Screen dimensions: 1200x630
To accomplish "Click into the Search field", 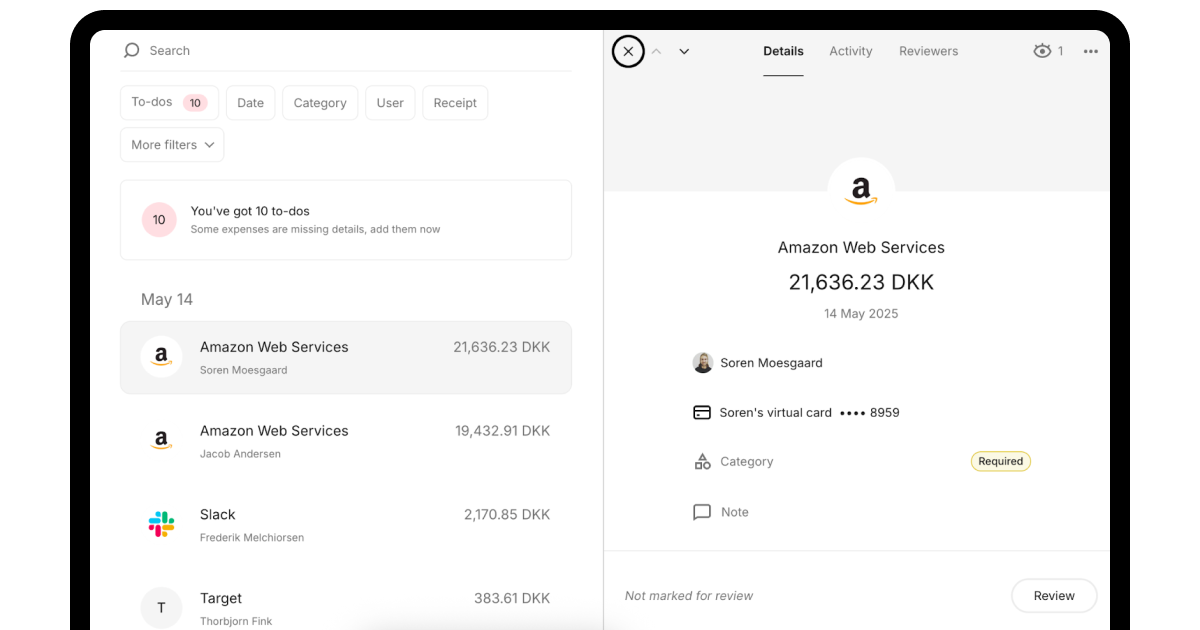I will 346,51.
